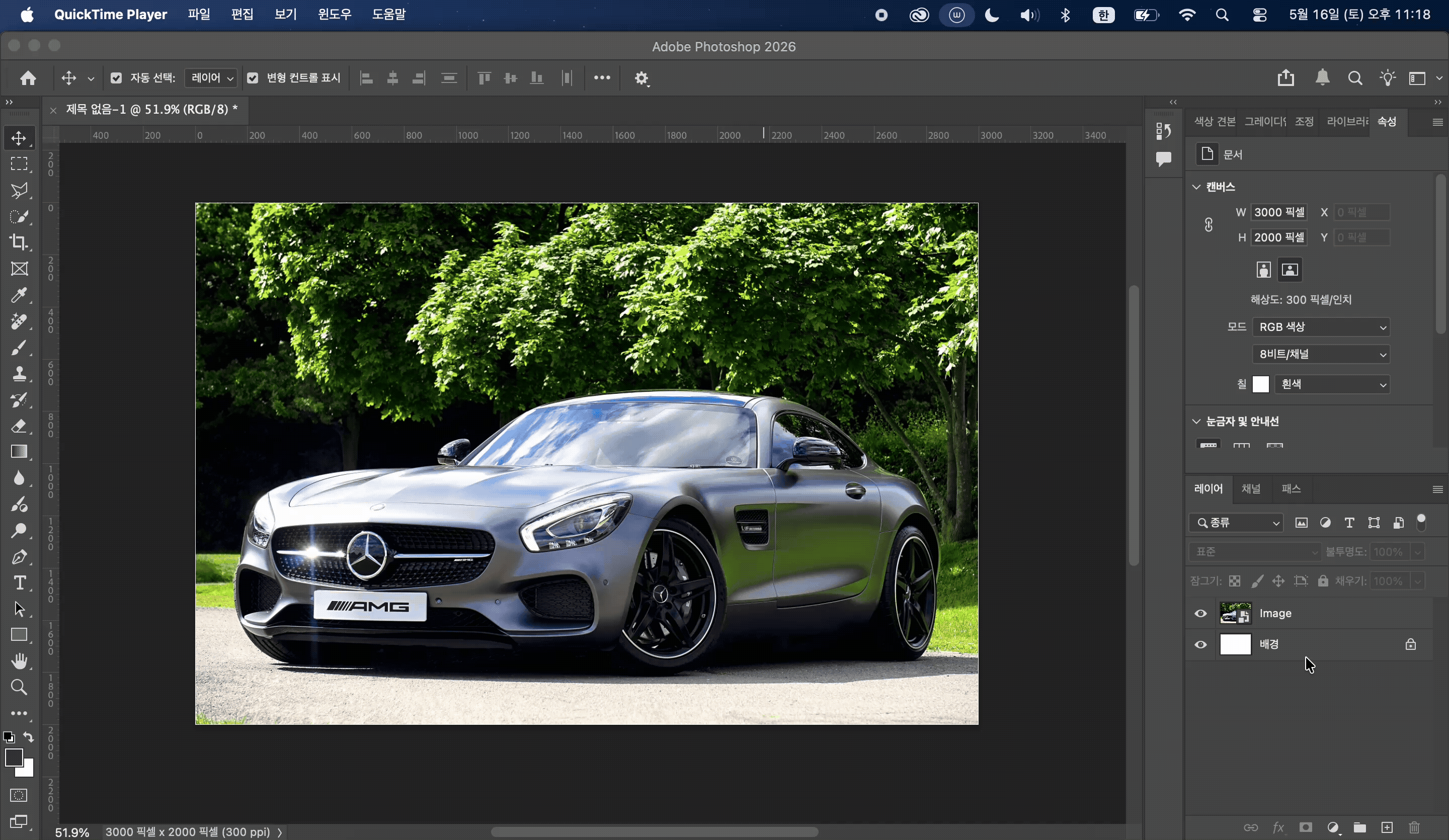Switch to the 패스 tab
This screenshot has height=840, width=1449.
[1291, 489]
